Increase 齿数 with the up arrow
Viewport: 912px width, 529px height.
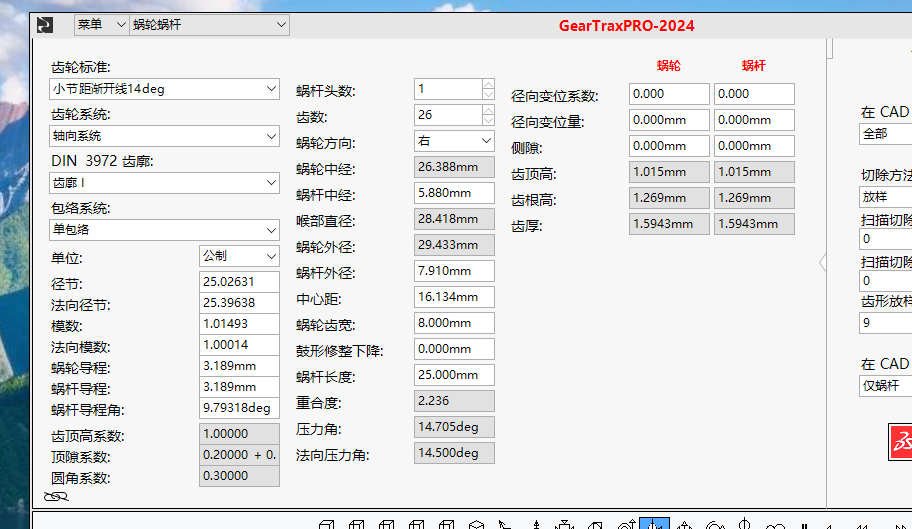[489, 110]
